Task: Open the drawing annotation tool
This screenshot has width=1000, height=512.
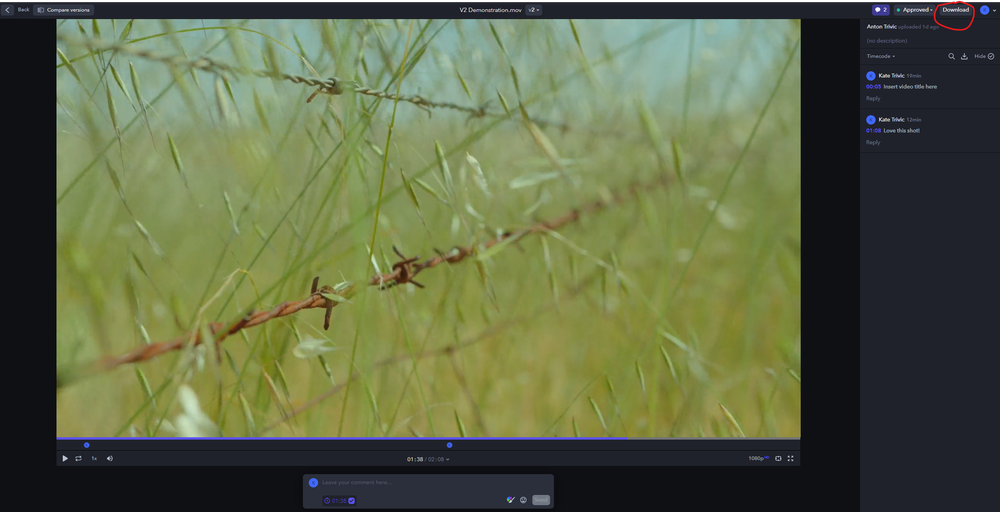Action: pyautogui.click(x=510, y=500)
